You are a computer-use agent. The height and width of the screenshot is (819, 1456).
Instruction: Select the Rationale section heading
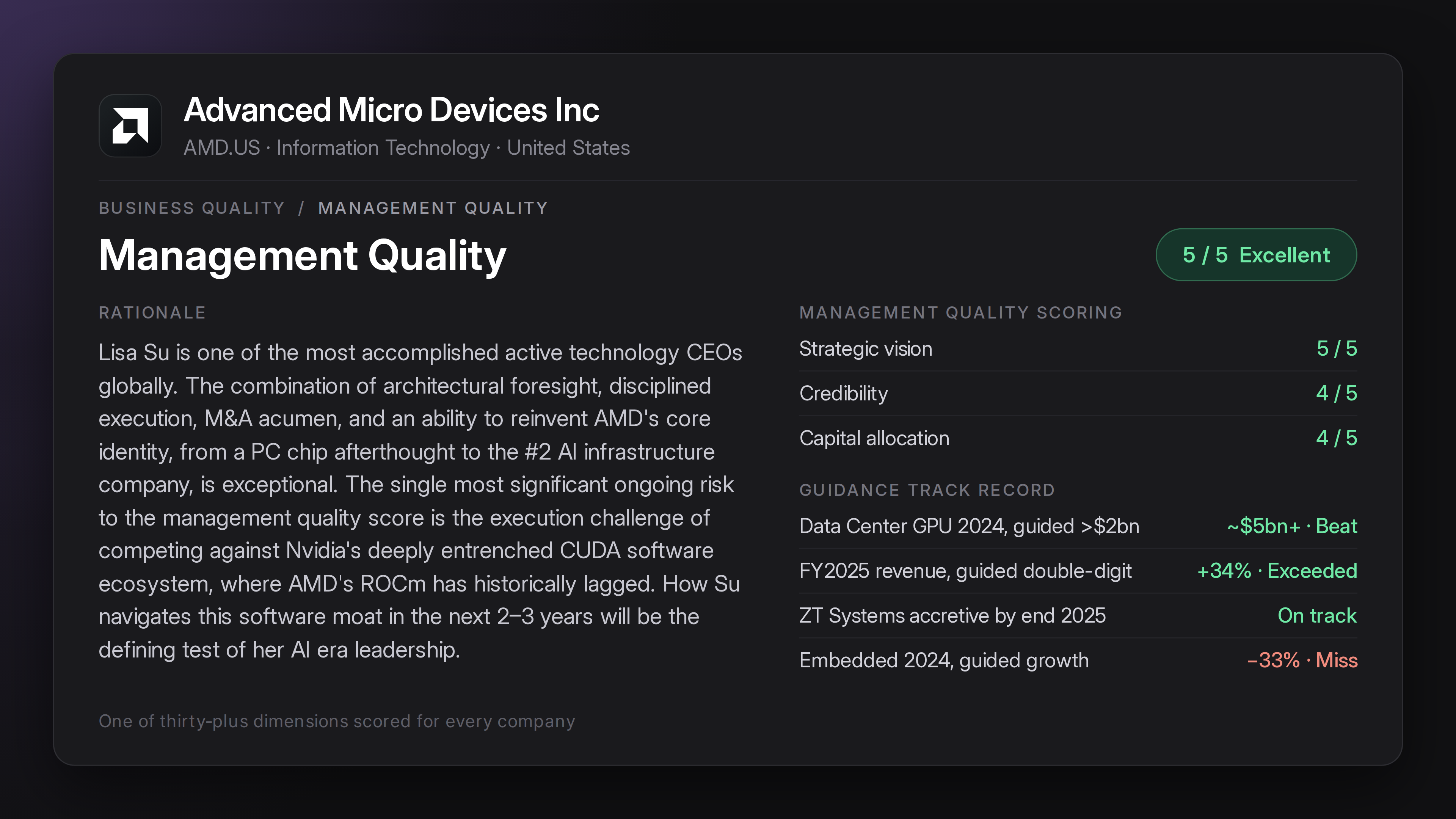tap(152, 312)
